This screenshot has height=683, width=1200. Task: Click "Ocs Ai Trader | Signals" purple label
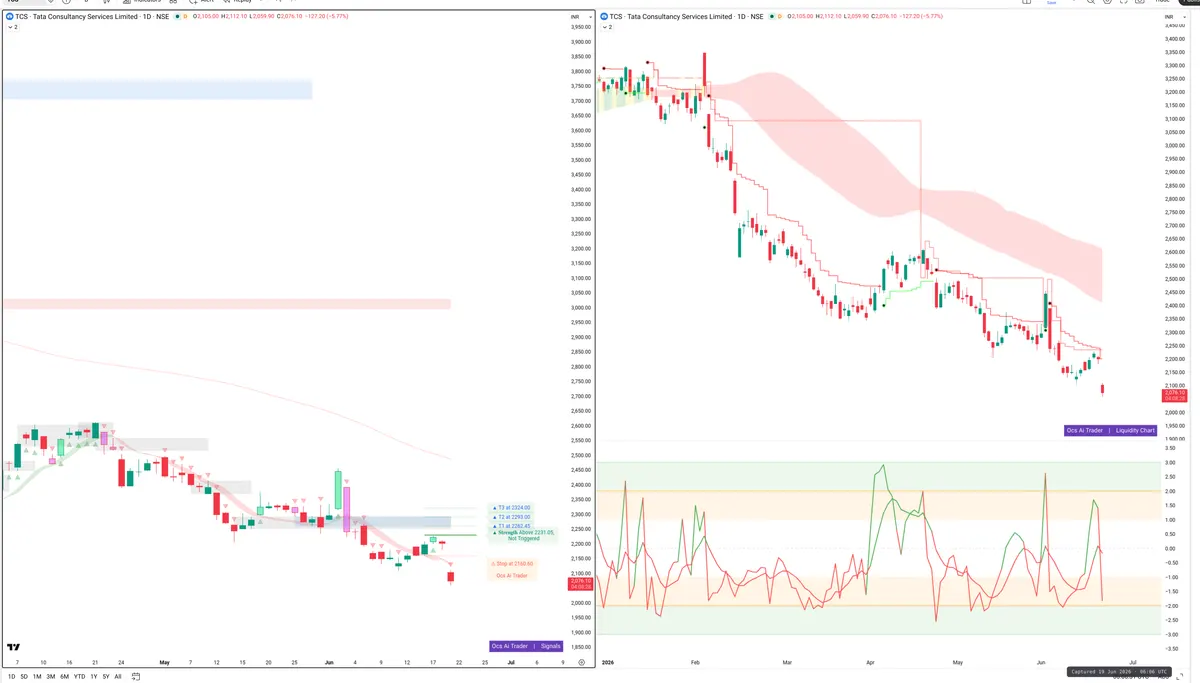coord(526,646)
